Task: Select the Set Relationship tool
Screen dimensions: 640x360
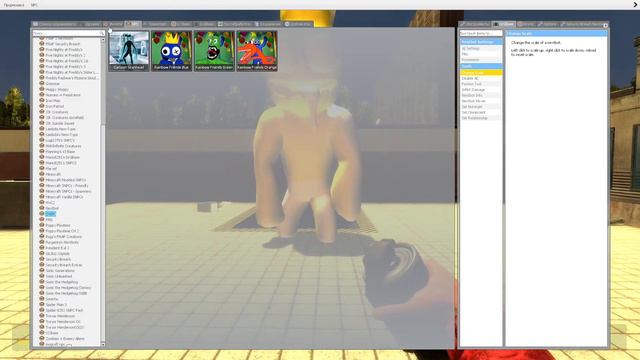Action: point(481,118)
